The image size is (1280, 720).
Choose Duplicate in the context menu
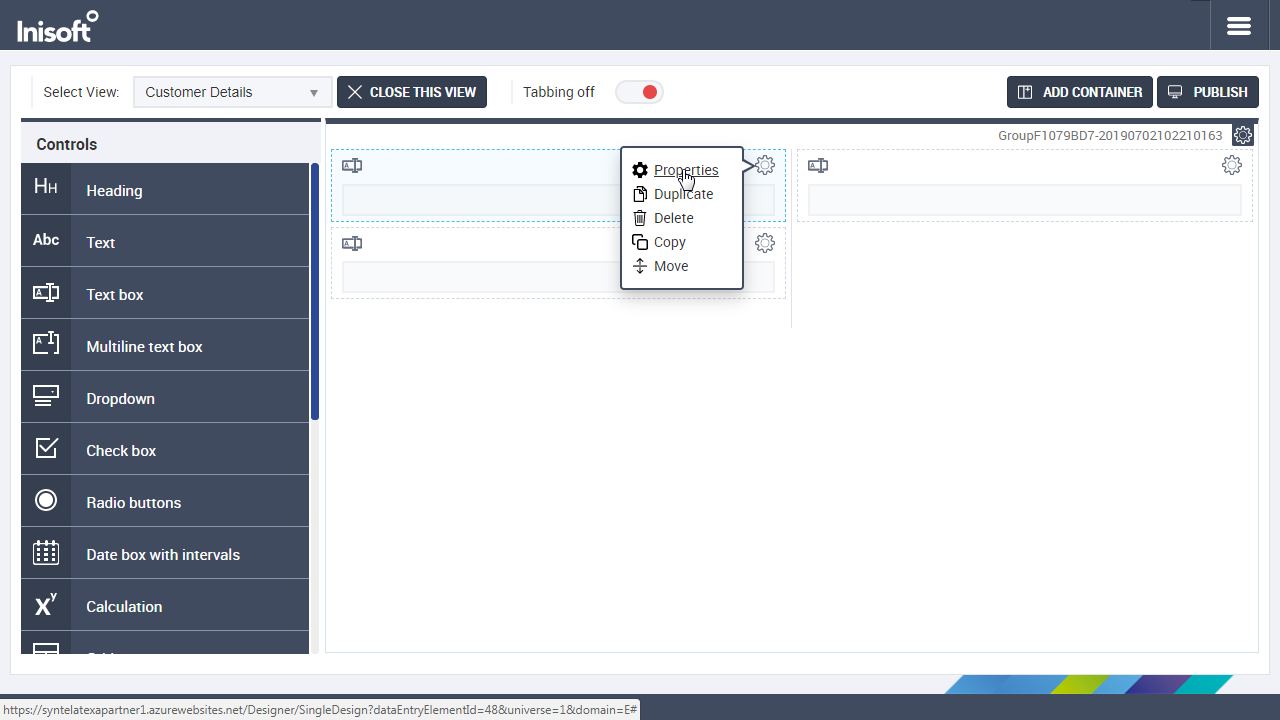pyautogui.click(x=683, y=194)
